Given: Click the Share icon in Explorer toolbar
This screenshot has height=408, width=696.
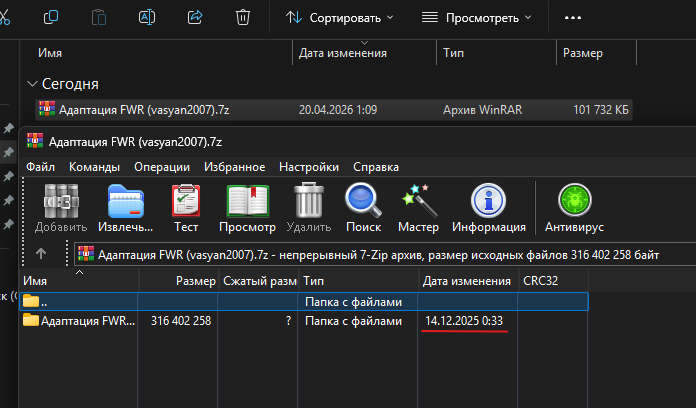Looking at the screenshot, I should (195, 17).
